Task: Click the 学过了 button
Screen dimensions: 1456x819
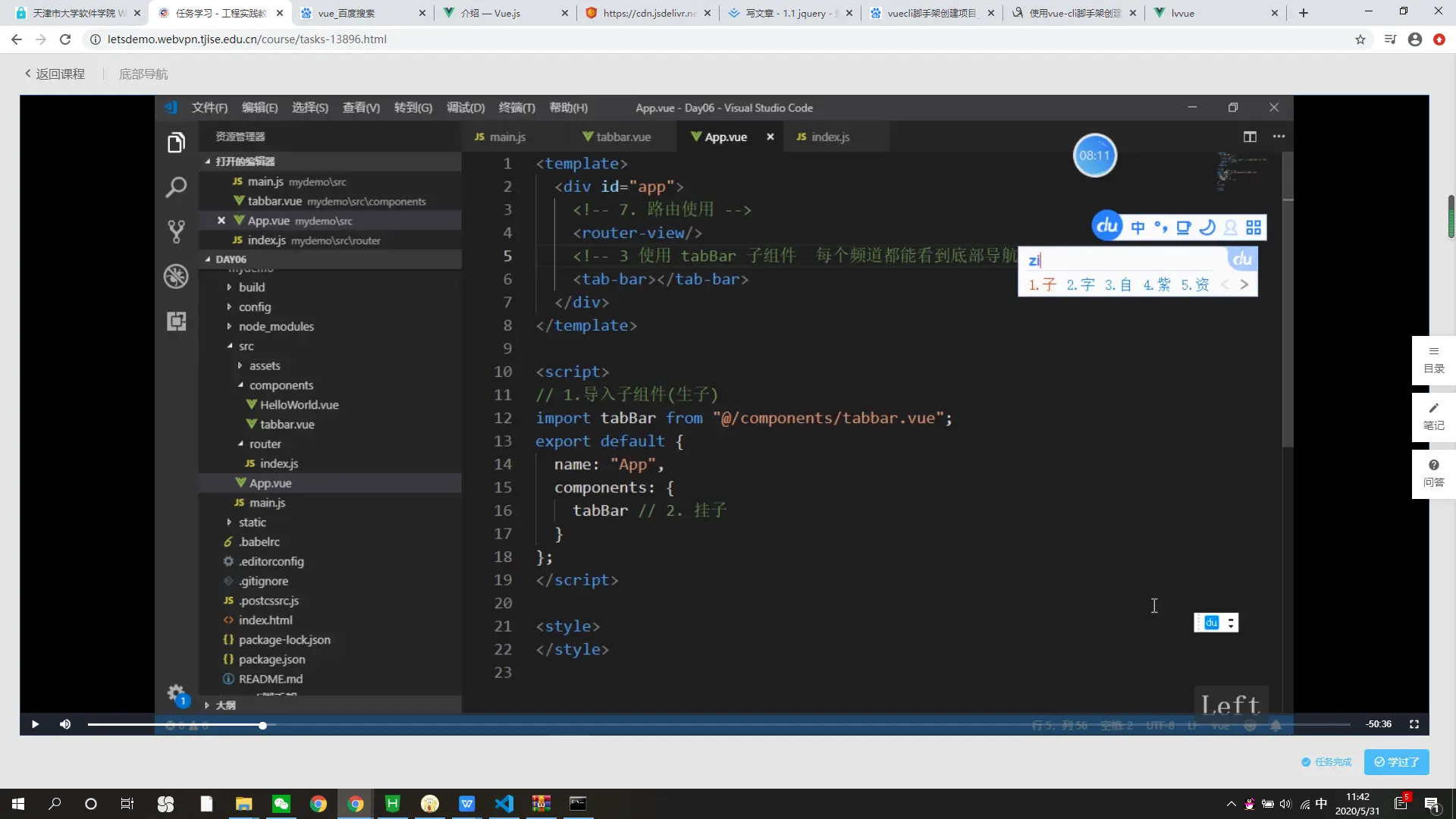Action: pos(1396,762)
